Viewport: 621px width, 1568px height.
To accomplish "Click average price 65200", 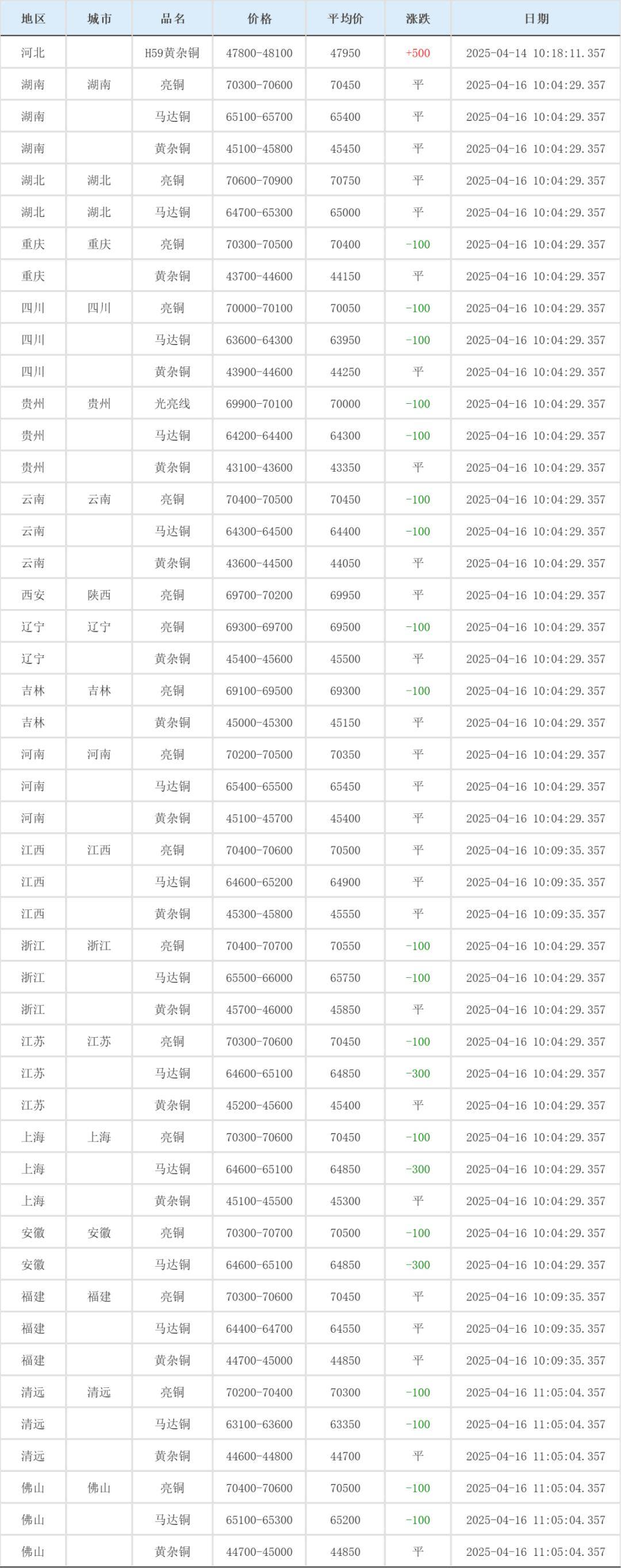I will [346, 1520].
